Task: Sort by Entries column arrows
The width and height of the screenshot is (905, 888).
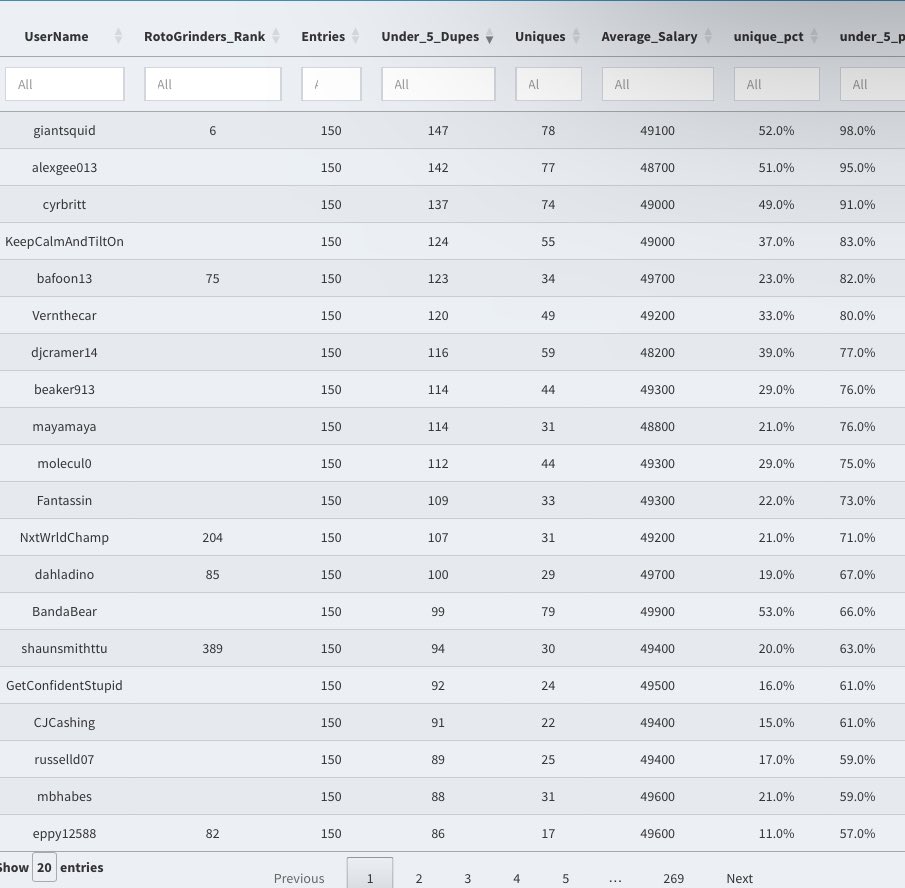Action: [356, 36]
